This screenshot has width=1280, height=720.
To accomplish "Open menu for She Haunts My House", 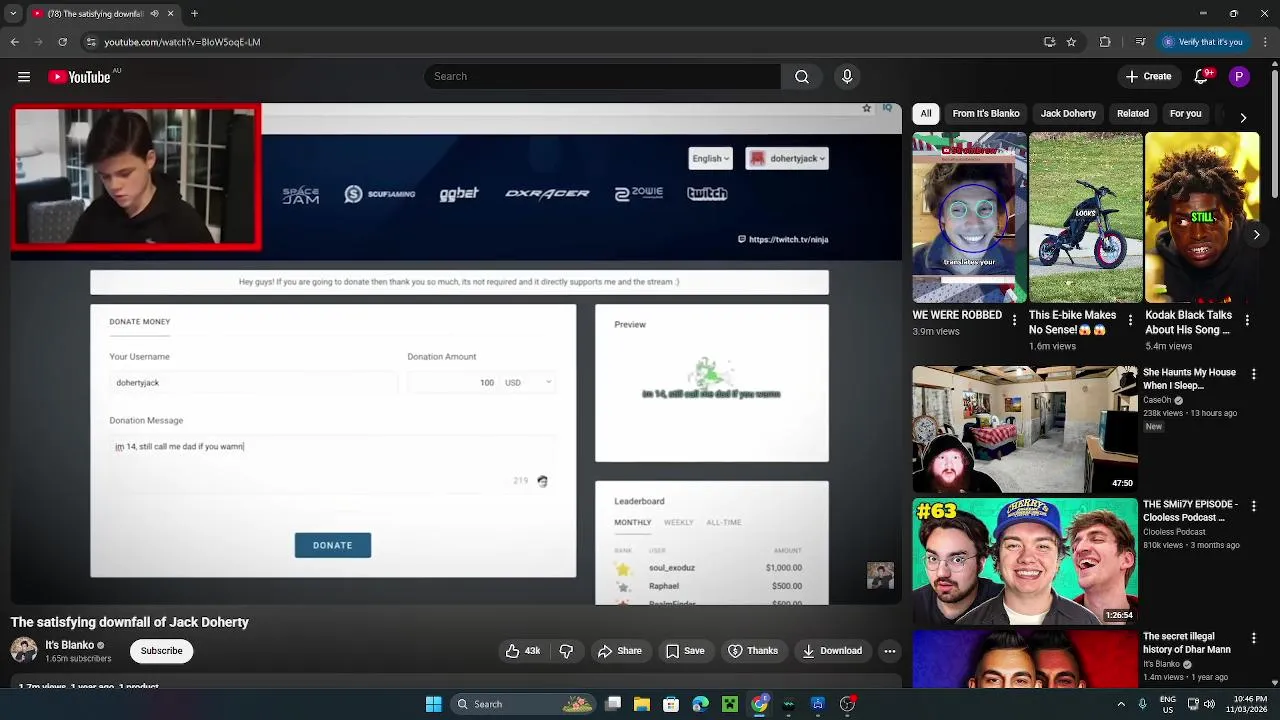I will pos(1254,374).
